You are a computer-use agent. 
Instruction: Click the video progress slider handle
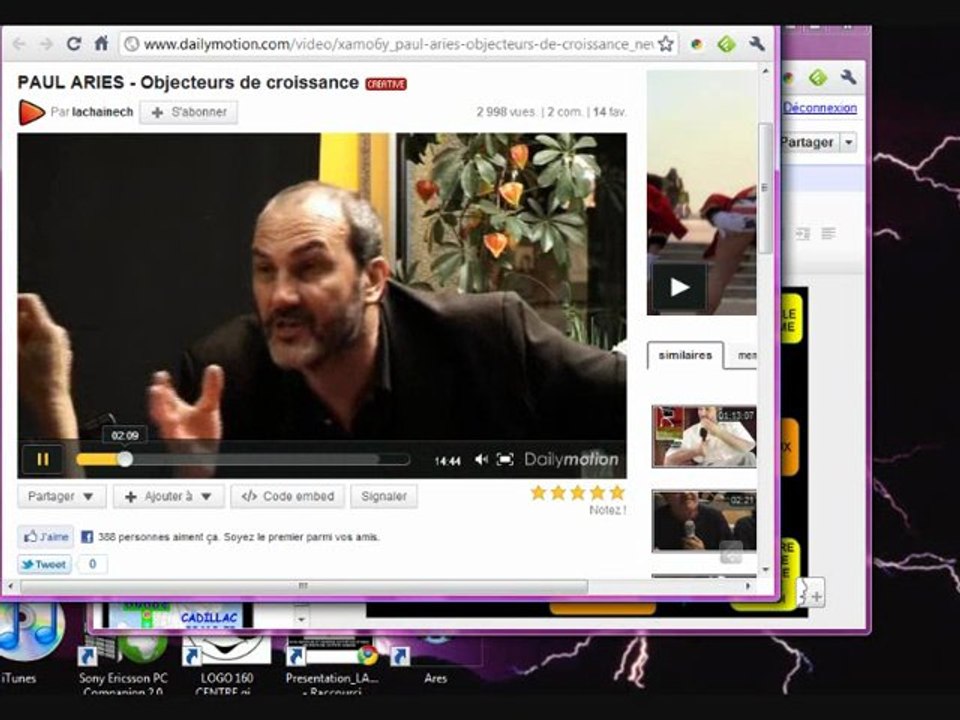click(x=124, y=459)
